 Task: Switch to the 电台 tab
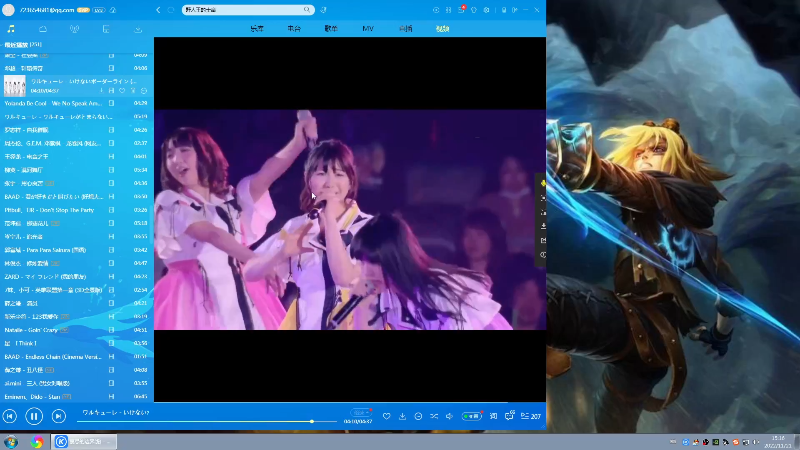294,29
